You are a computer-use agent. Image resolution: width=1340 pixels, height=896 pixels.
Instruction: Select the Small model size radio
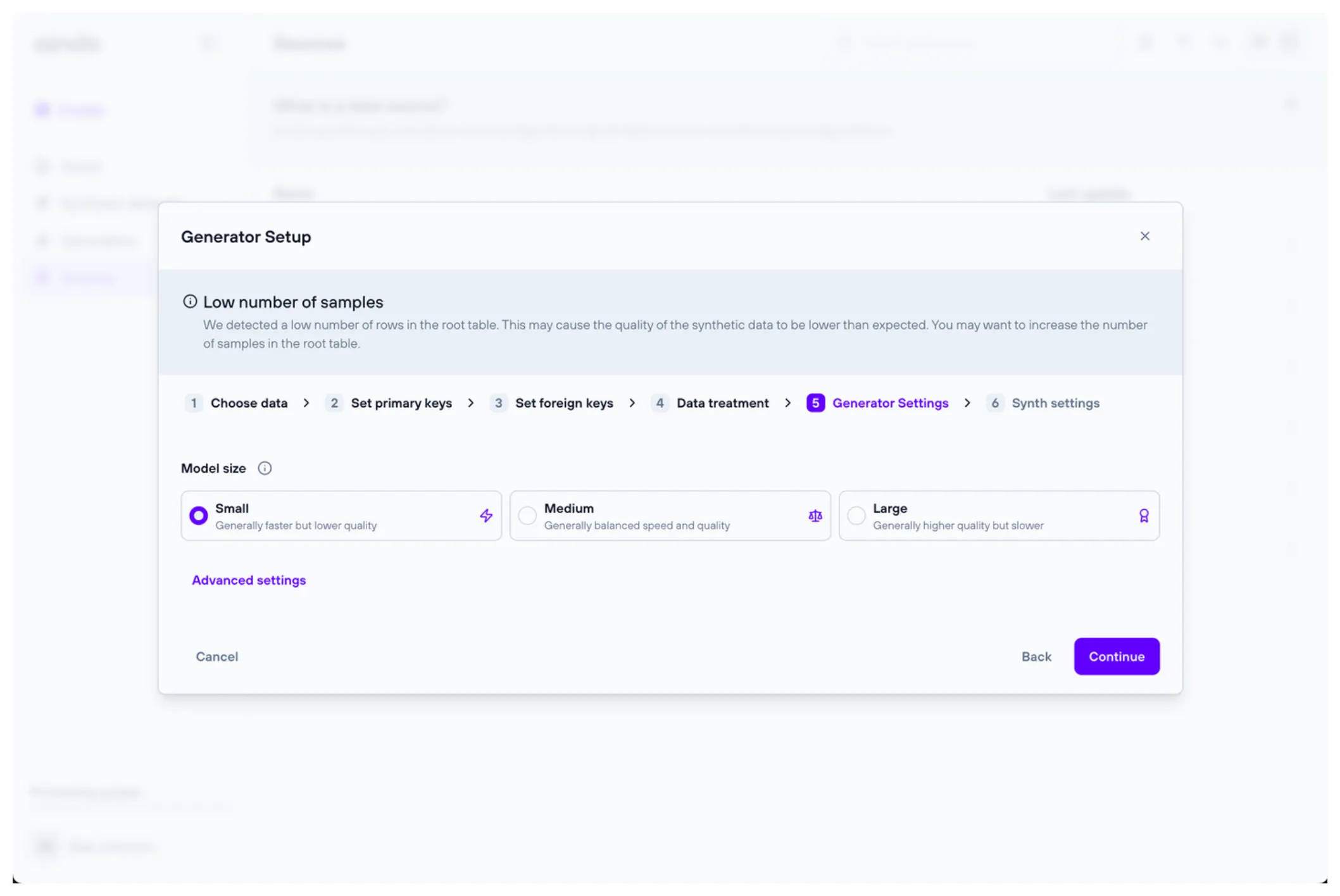[199, 516]
